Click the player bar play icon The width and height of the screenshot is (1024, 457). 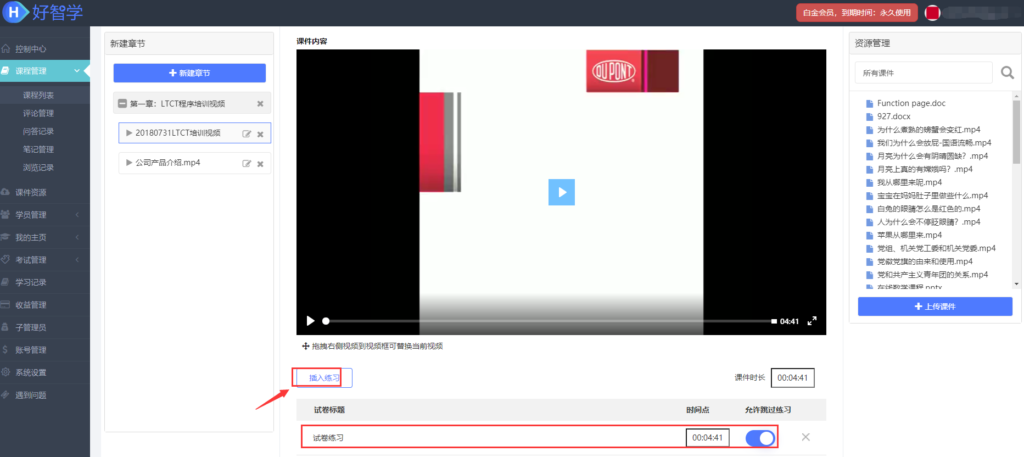point(310,321)
